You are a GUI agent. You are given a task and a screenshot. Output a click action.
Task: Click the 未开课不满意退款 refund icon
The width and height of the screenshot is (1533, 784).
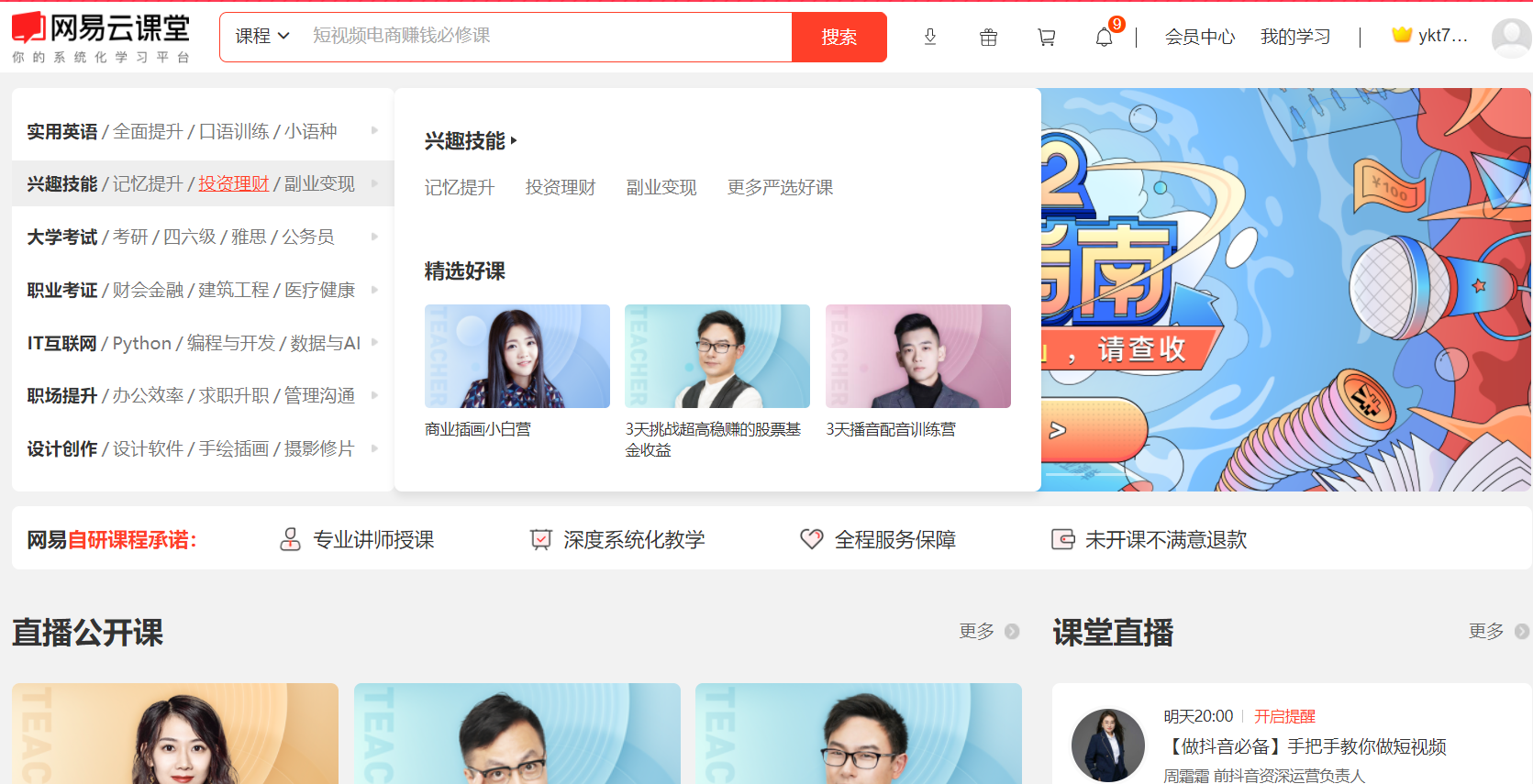1062,539
